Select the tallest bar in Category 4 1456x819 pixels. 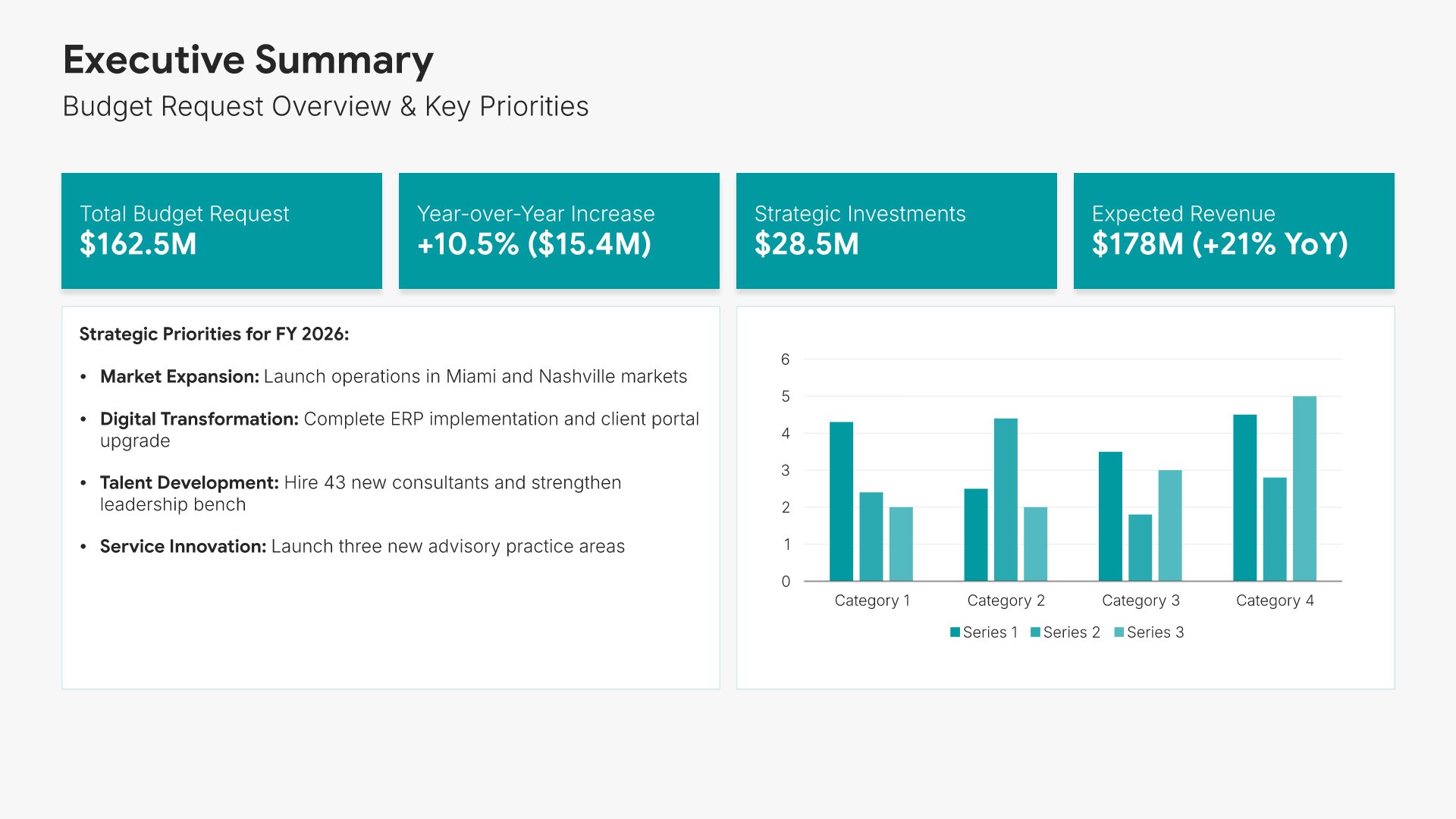pyautogui.click(x=1304, y=489)
